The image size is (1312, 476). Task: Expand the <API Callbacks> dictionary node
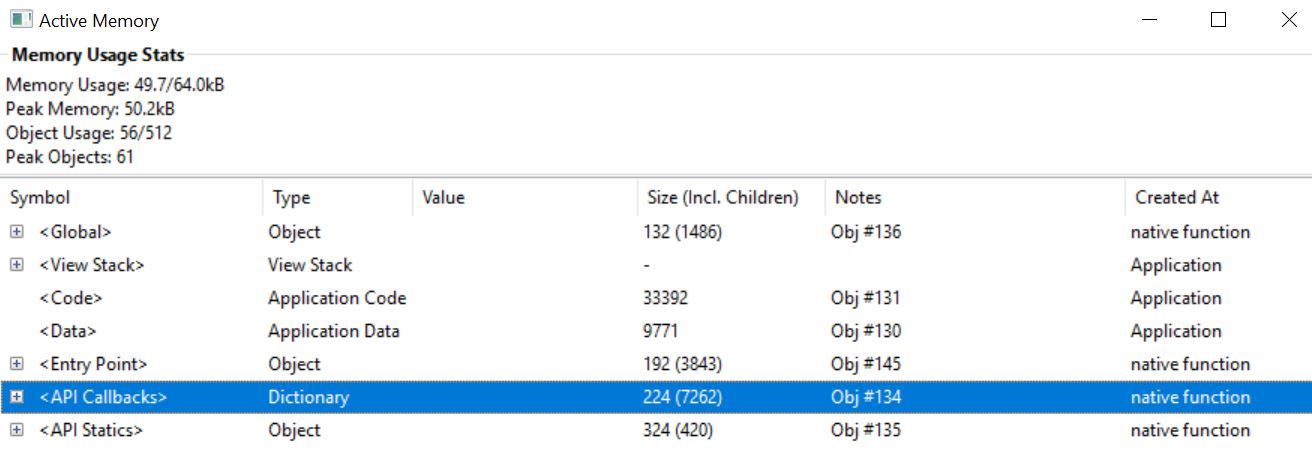[x=16, y=397]
